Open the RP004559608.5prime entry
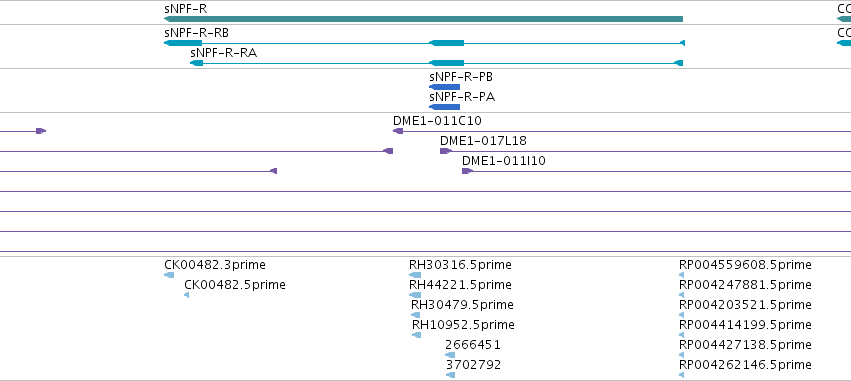 coord(745,265)
